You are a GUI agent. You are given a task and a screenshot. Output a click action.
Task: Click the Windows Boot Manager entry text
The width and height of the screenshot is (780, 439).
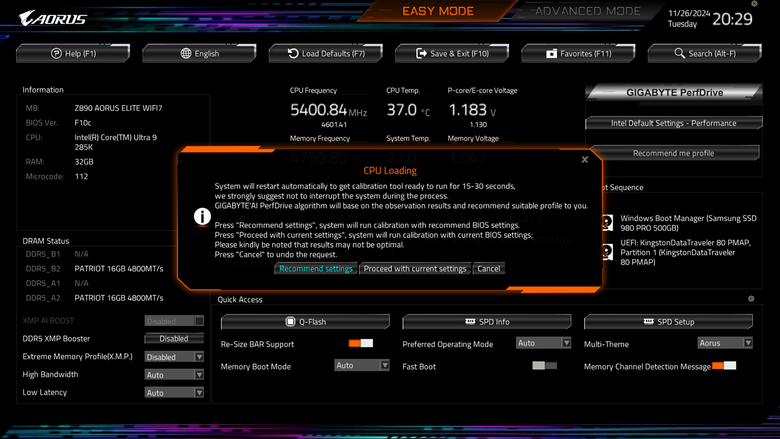(688, 223)
